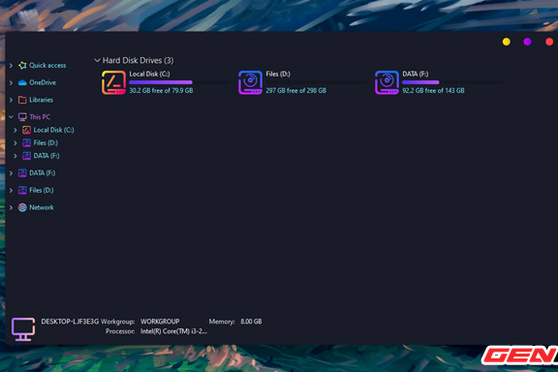The width and height of the screenshot is (558, 372).
Task: Select the Libraries folder icon
Action: 22,100
